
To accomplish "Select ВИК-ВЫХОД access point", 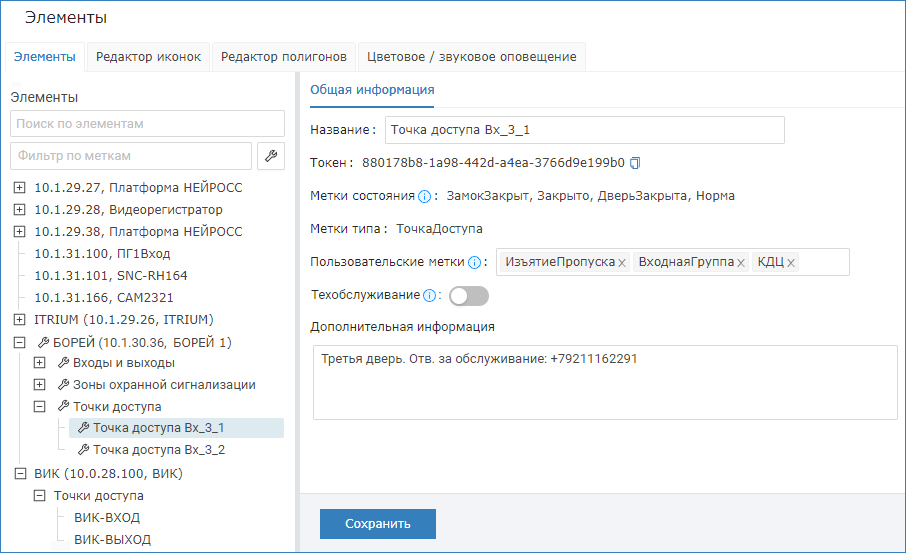I will (113, 540).
